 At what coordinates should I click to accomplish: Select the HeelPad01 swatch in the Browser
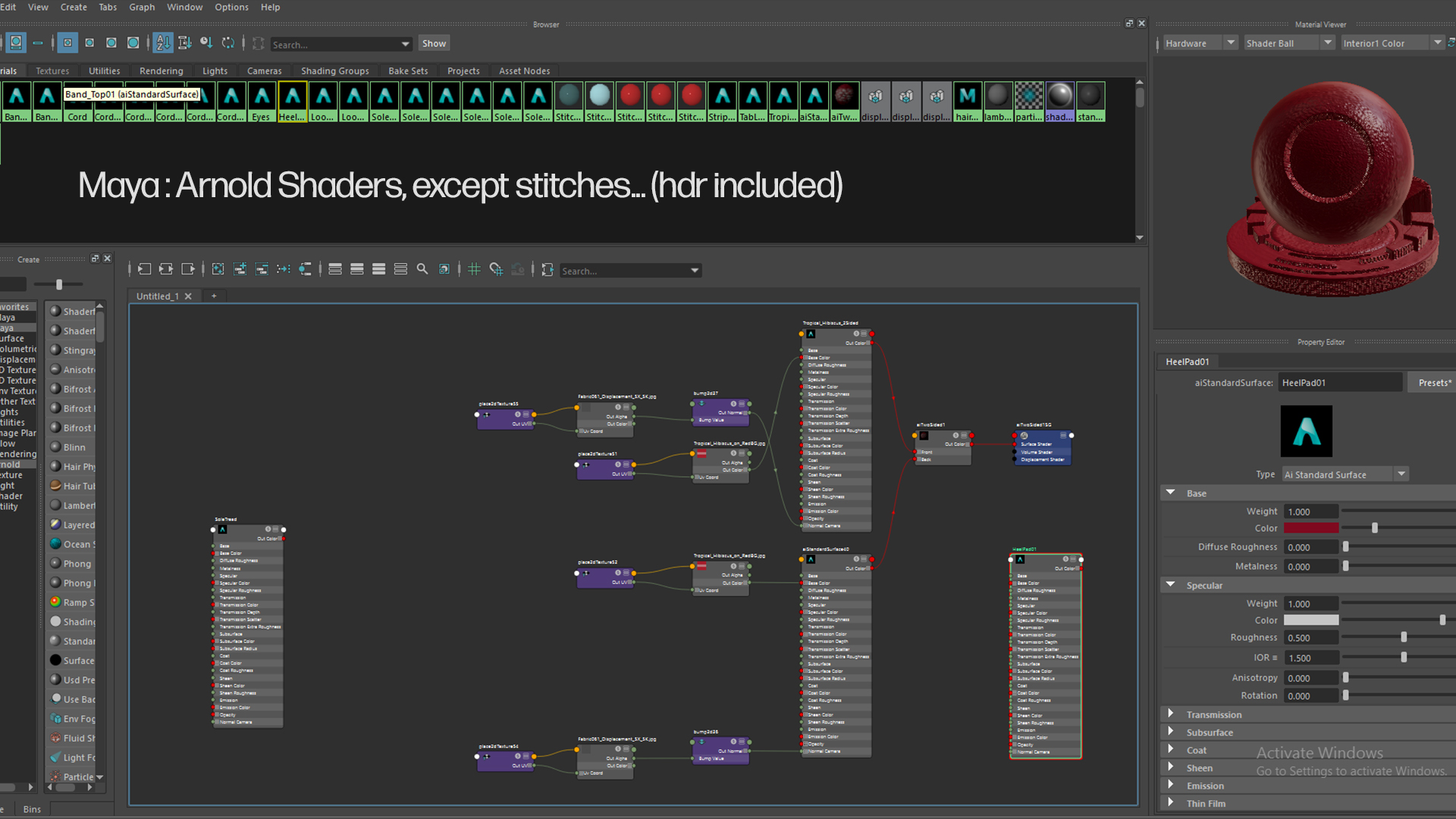pyautogui.click(x=293, y=99)
